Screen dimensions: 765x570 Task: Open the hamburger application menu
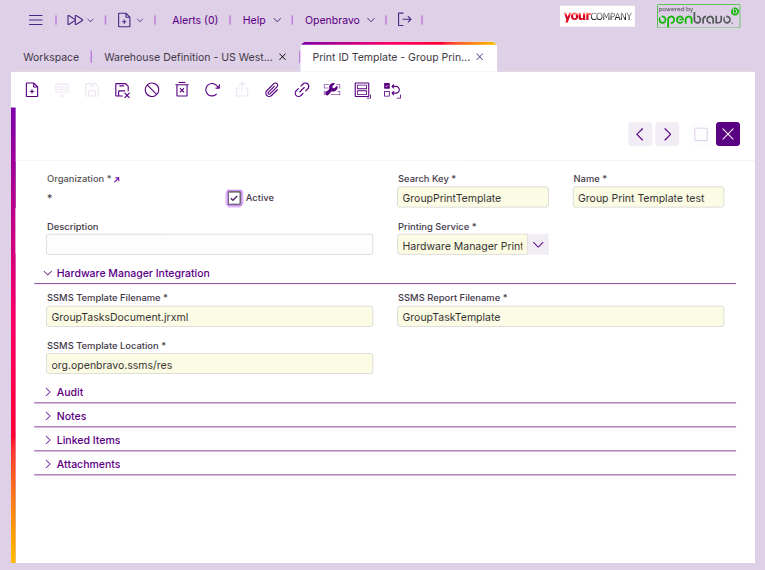tap(36, 20)
